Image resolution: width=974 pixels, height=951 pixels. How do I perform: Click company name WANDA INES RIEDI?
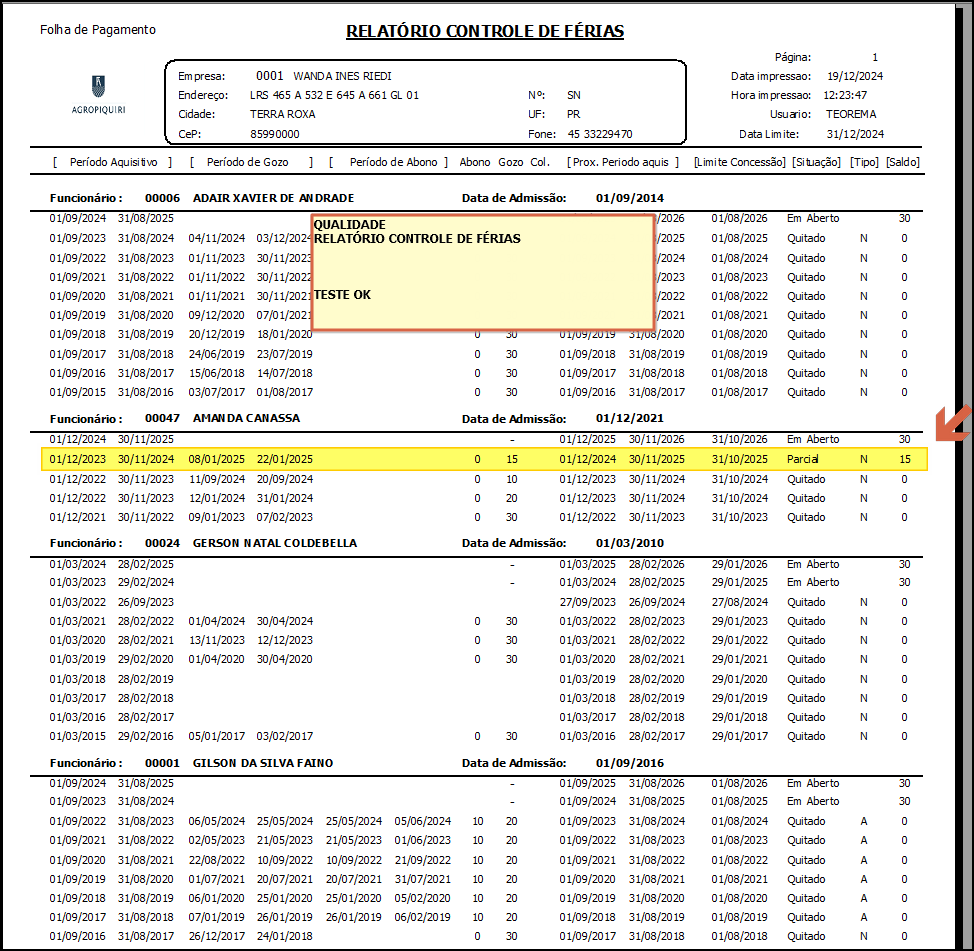pos(342,76)
